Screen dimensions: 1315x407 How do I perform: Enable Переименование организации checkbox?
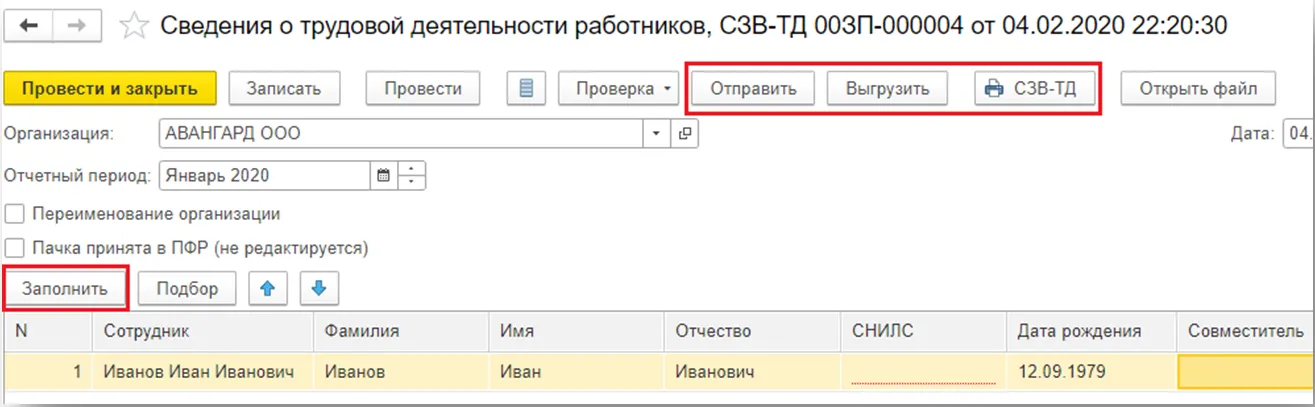click(15, 214)
